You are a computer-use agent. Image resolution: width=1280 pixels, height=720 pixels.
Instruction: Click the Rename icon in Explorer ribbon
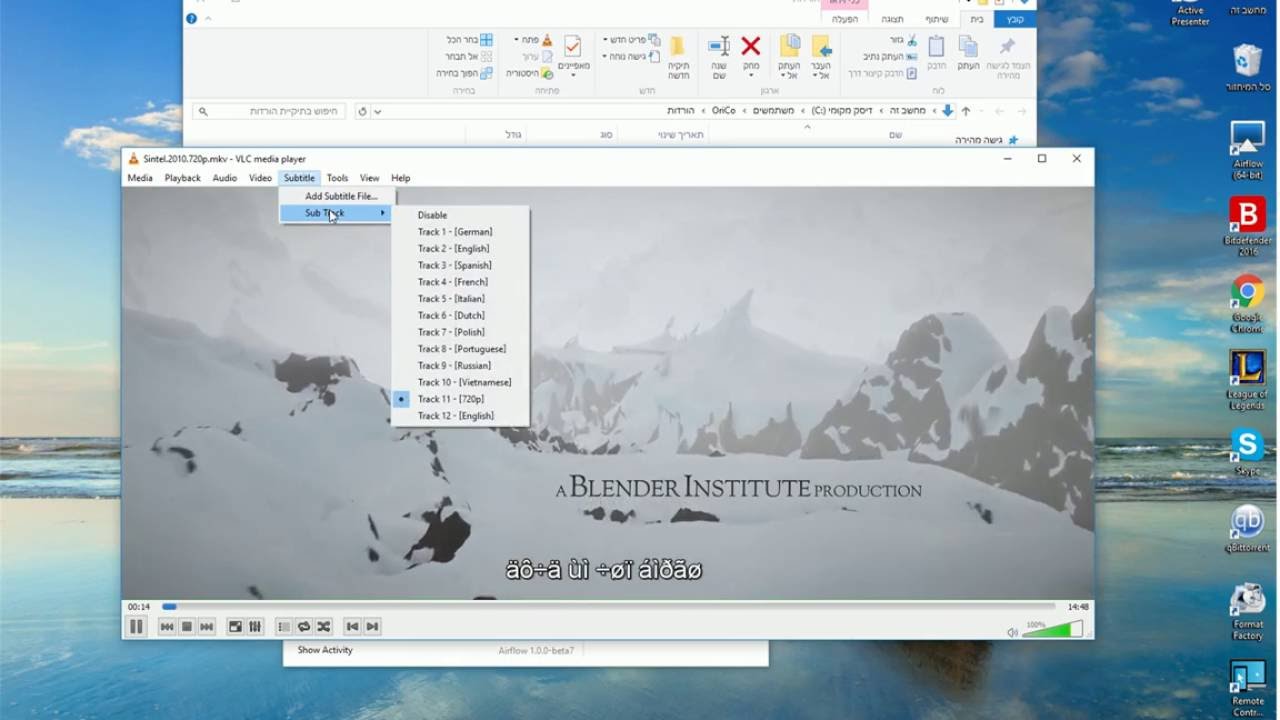[x=719, y=46]
